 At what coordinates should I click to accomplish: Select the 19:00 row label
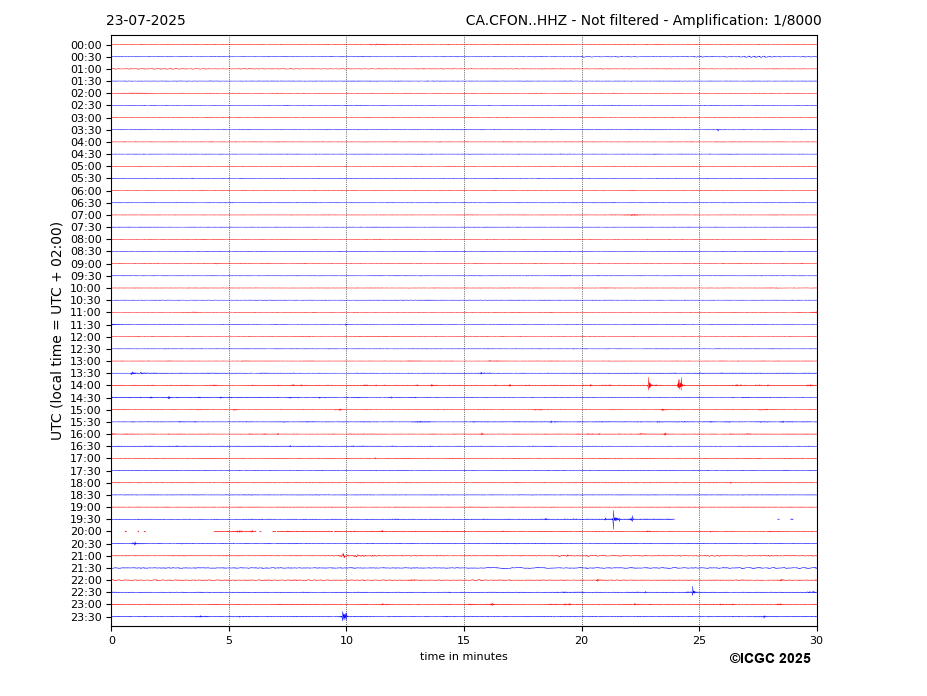86,508
